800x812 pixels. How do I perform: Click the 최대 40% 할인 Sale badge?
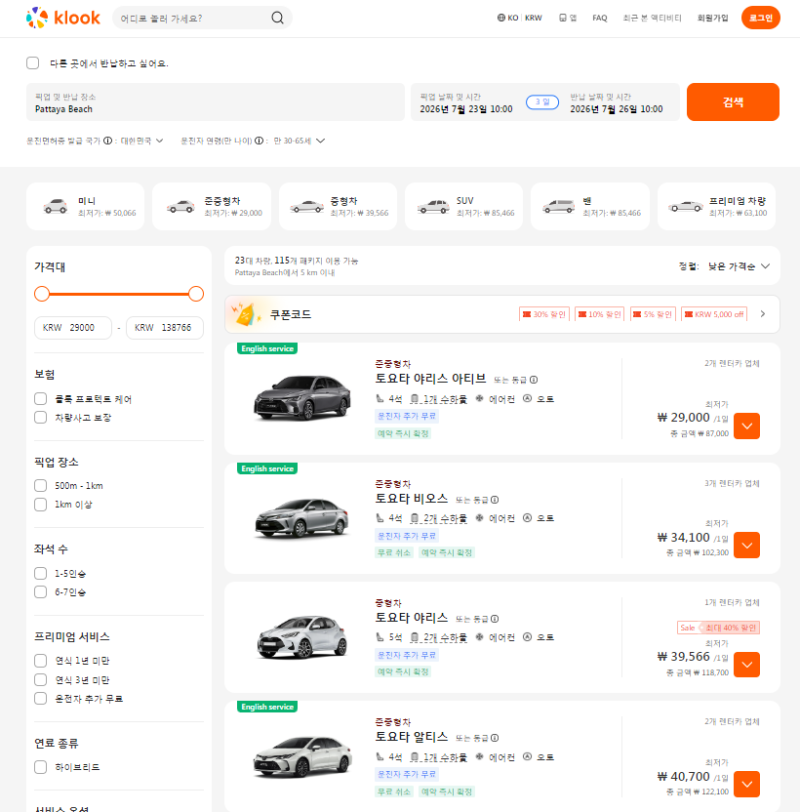click(x=718, y=628)
